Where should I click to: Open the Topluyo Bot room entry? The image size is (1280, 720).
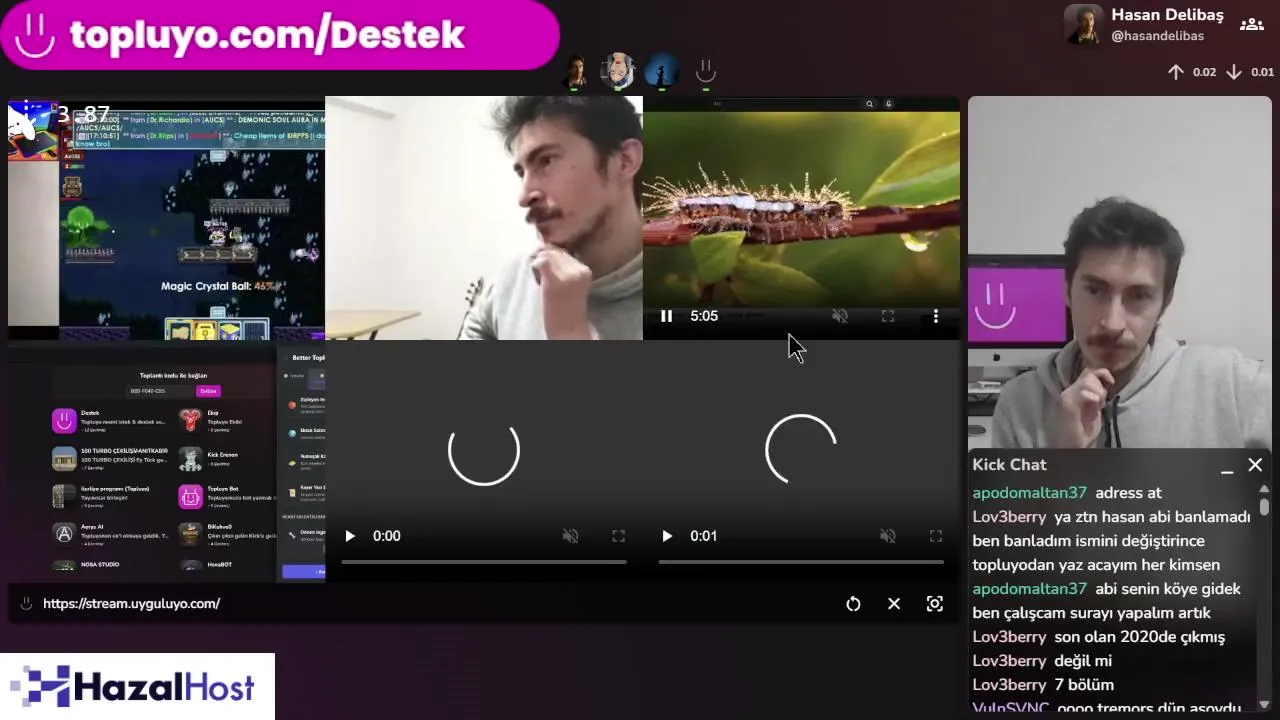pyautogui.click(x=226, y=497)
